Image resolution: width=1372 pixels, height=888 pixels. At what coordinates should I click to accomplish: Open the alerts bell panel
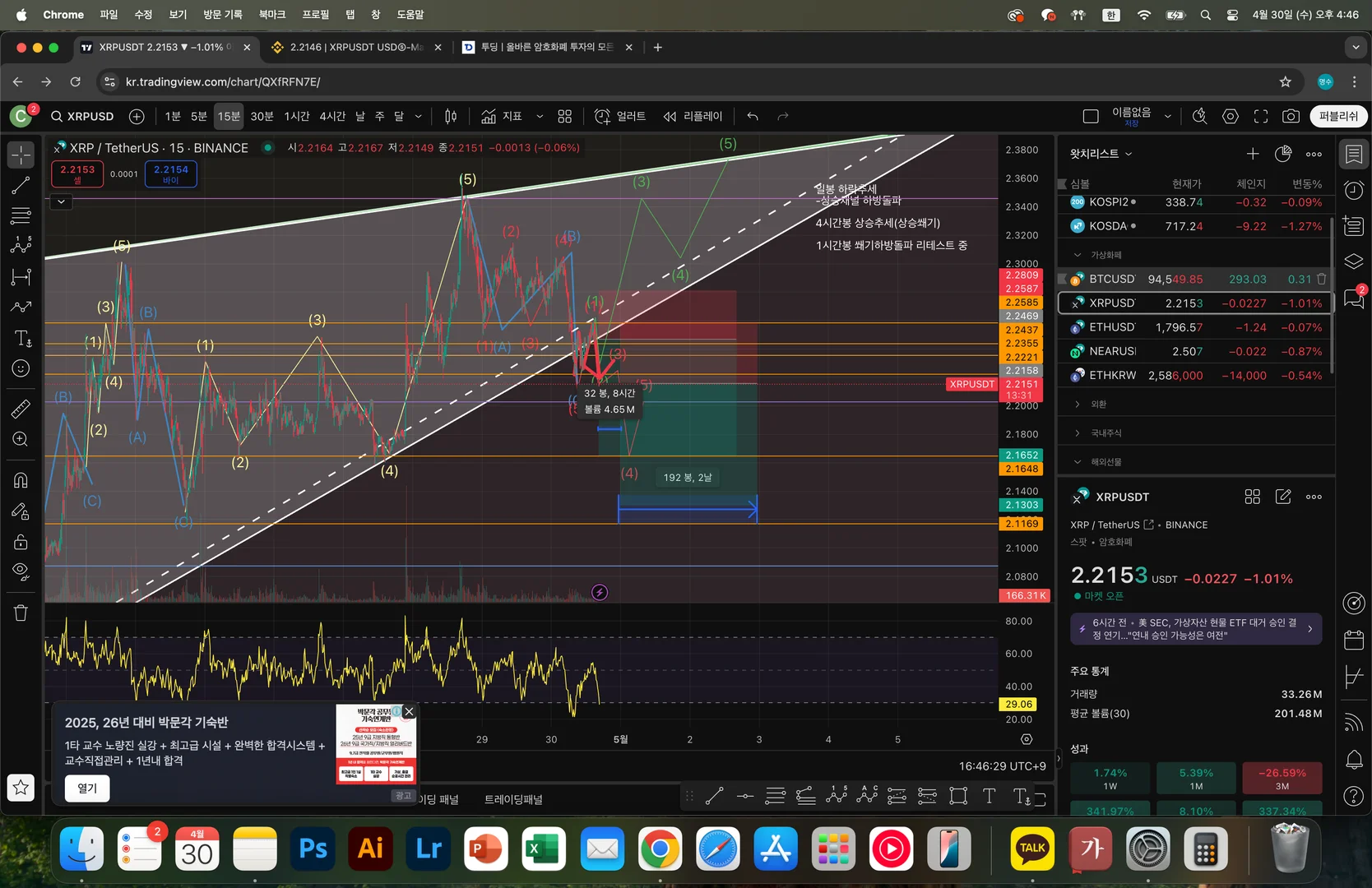pyautogui.click(x=1354, y=759)
